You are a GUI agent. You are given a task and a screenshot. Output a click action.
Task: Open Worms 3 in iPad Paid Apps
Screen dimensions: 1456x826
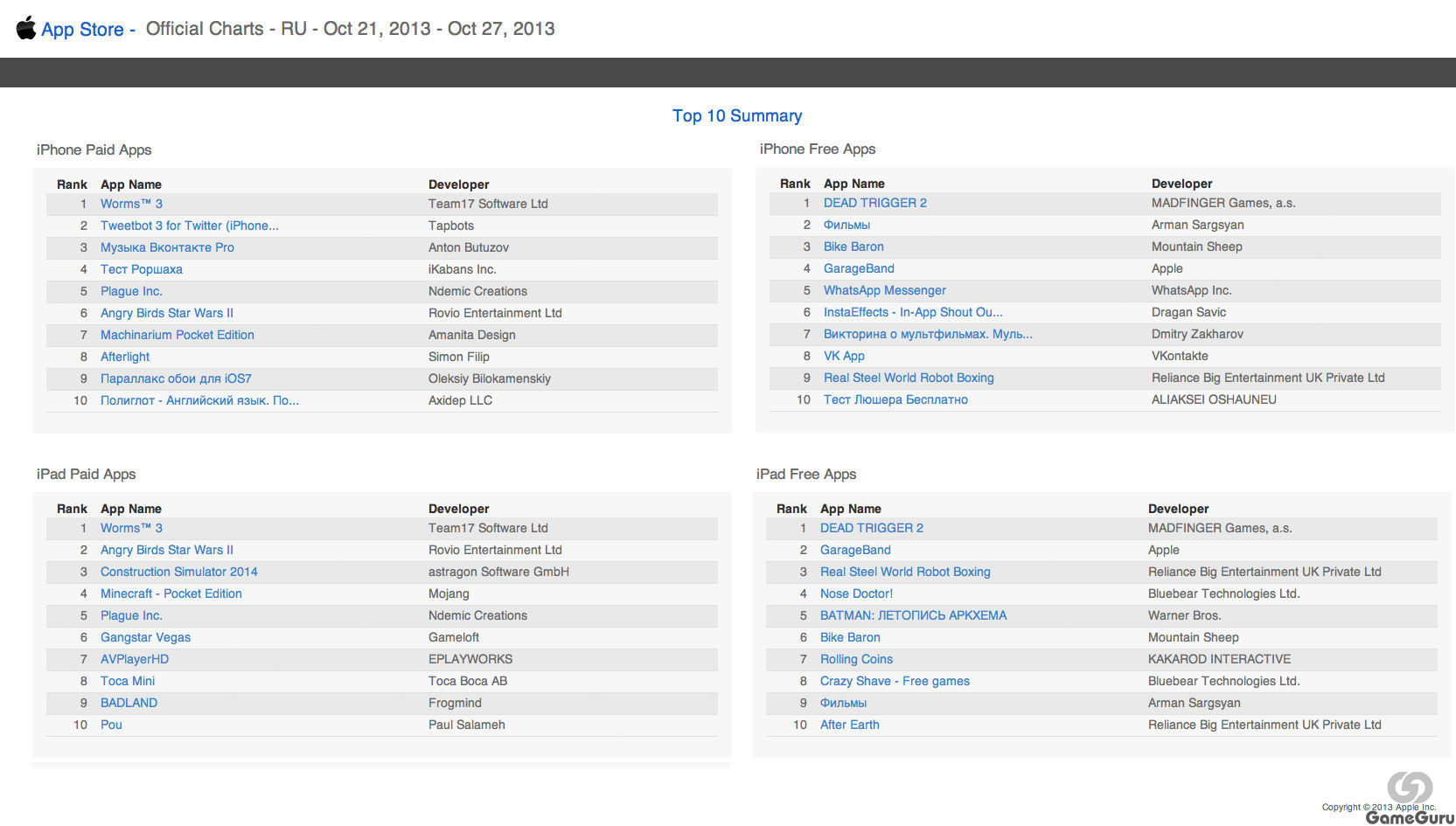click(x=131, y=528)
